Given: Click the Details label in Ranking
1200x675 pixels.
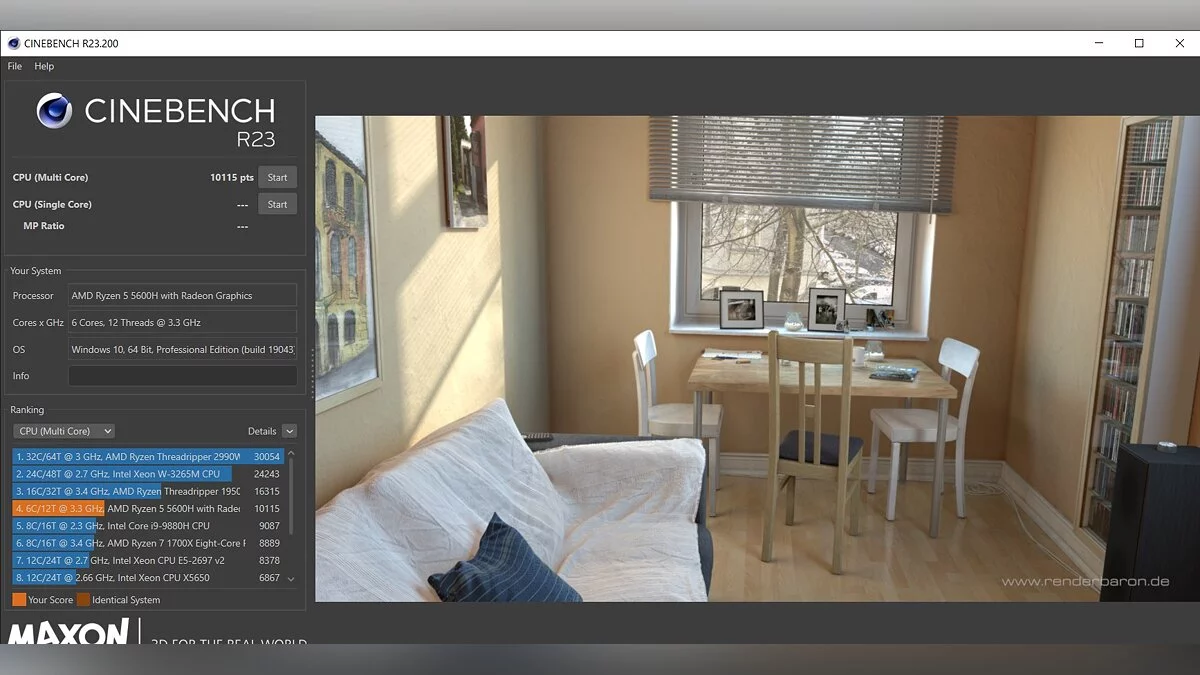Looking at the screenshot, I should pyautogui.click(x=262, y=431).
